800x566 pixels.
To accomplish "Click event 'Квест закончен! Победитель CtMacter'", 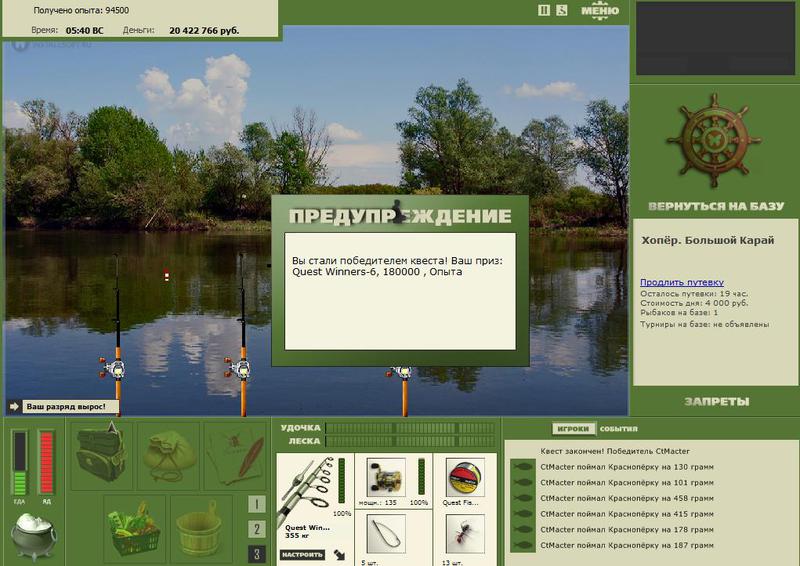I will pyautogui.click(x=615, y=451).
